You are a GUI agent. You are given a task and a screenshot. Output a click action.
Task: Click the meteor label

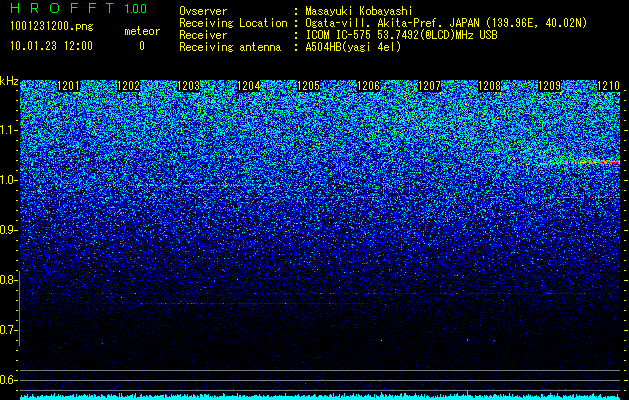point(142,31)
